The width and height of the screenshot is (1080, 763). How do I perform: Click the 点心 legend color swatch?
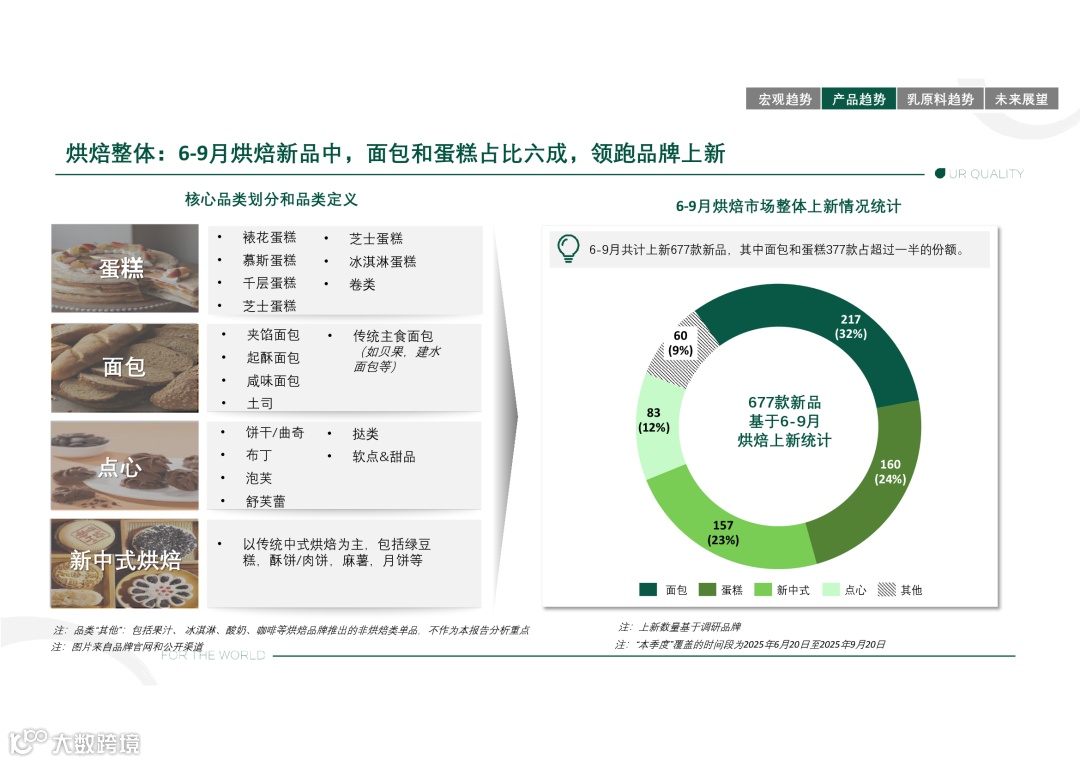click(831, 589)
